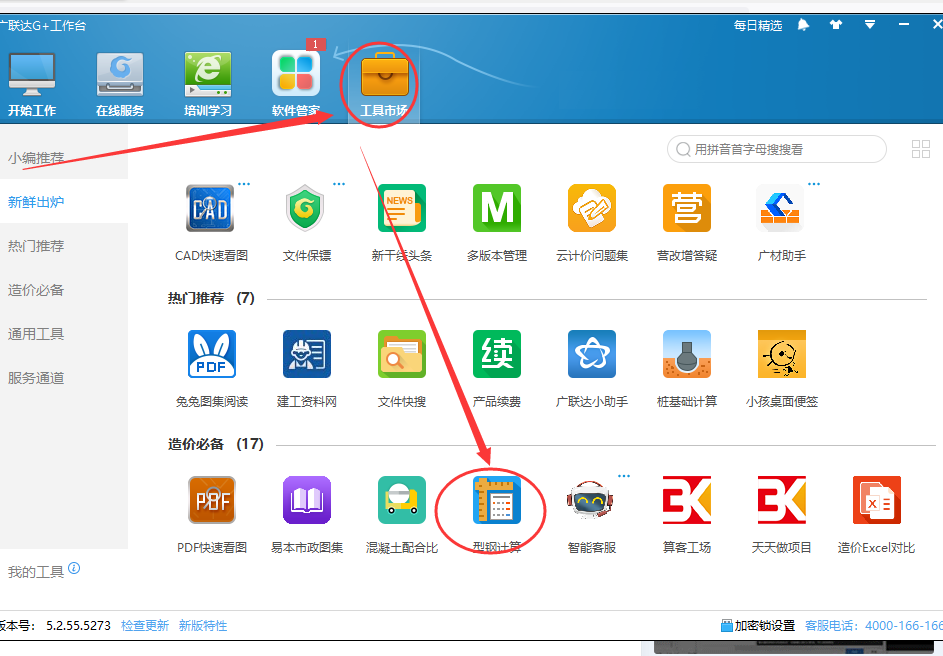Viewport: 943px width, 656px height.
Task: Click the version number 5.2.55.5273
Action: click(x=78, y=626)
